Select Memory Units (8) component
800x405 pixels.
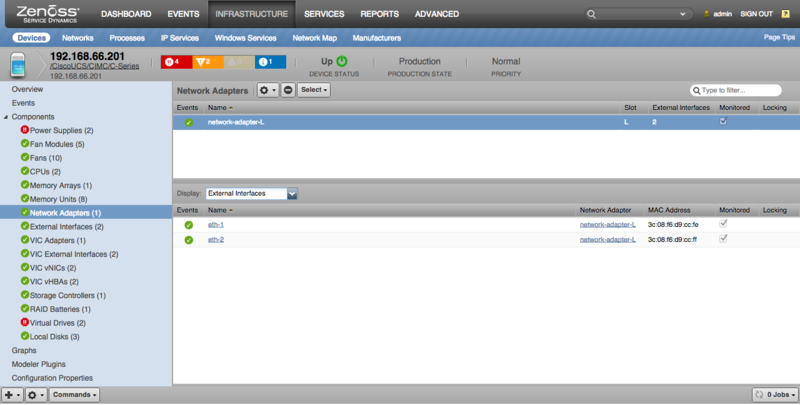[58, 199]
